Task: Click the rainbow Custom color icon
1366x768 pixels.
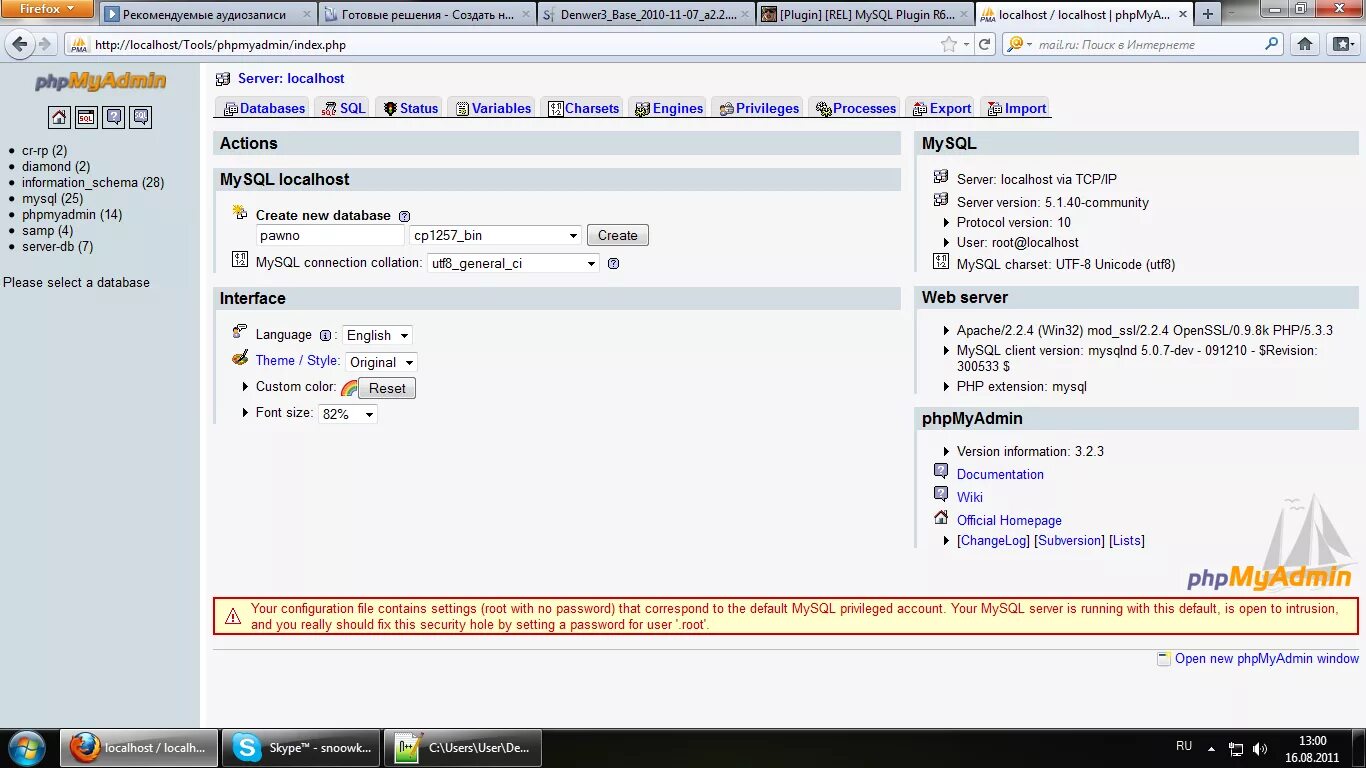Action: coord(349,388)
